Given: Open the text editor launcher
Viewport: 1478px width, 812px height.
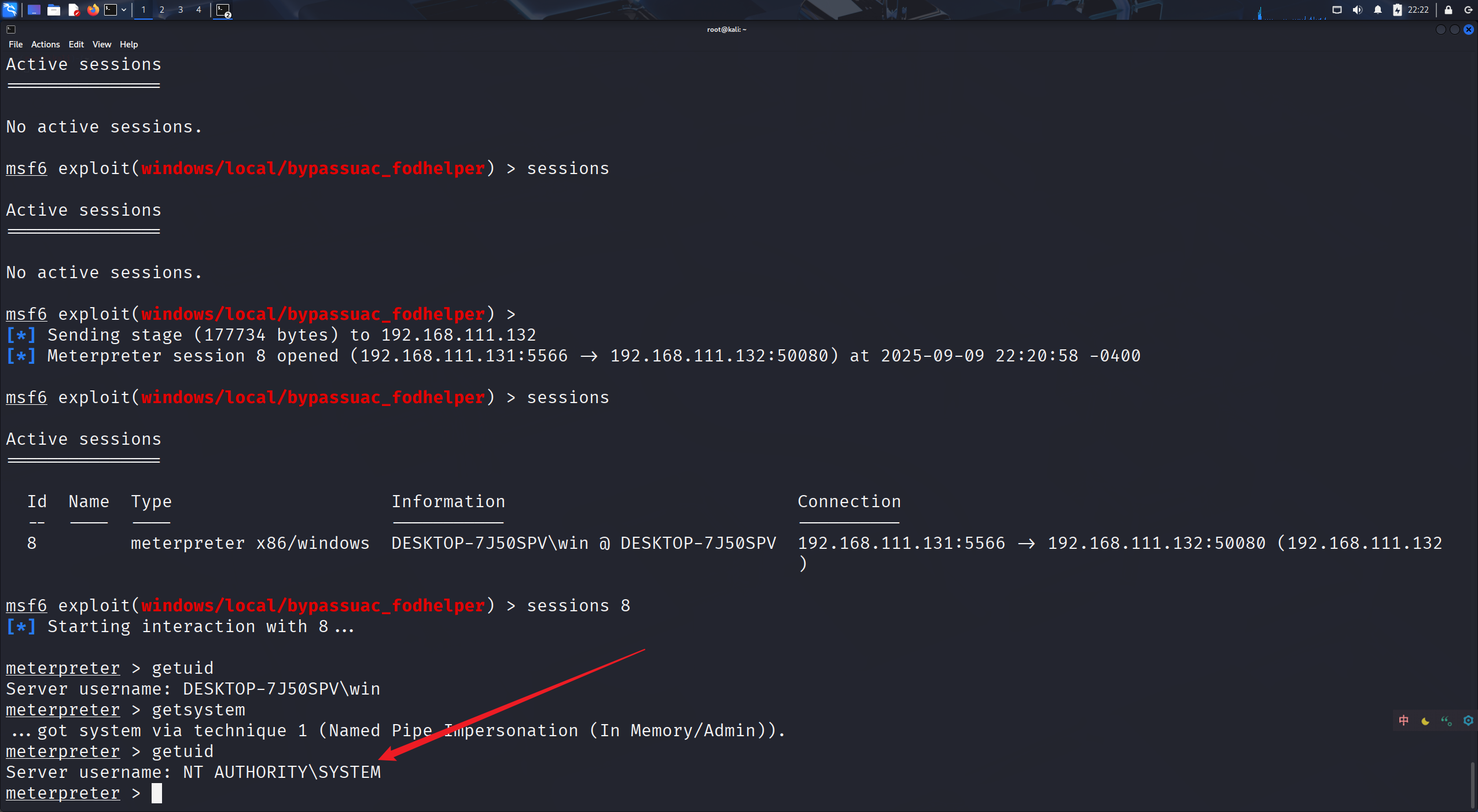Looking at the screenshot, I should point(73,9).
